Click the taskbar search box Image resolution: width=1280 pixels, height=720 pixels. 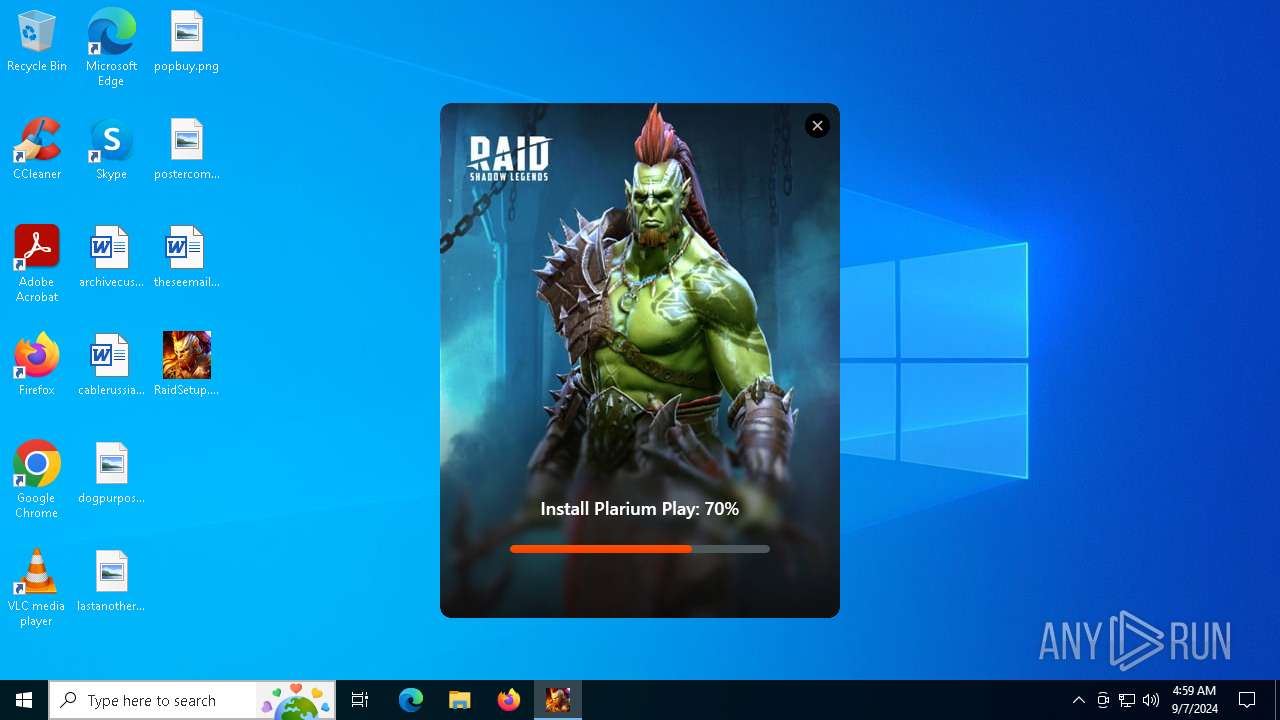pyautogui.click(x=192, y=700)
